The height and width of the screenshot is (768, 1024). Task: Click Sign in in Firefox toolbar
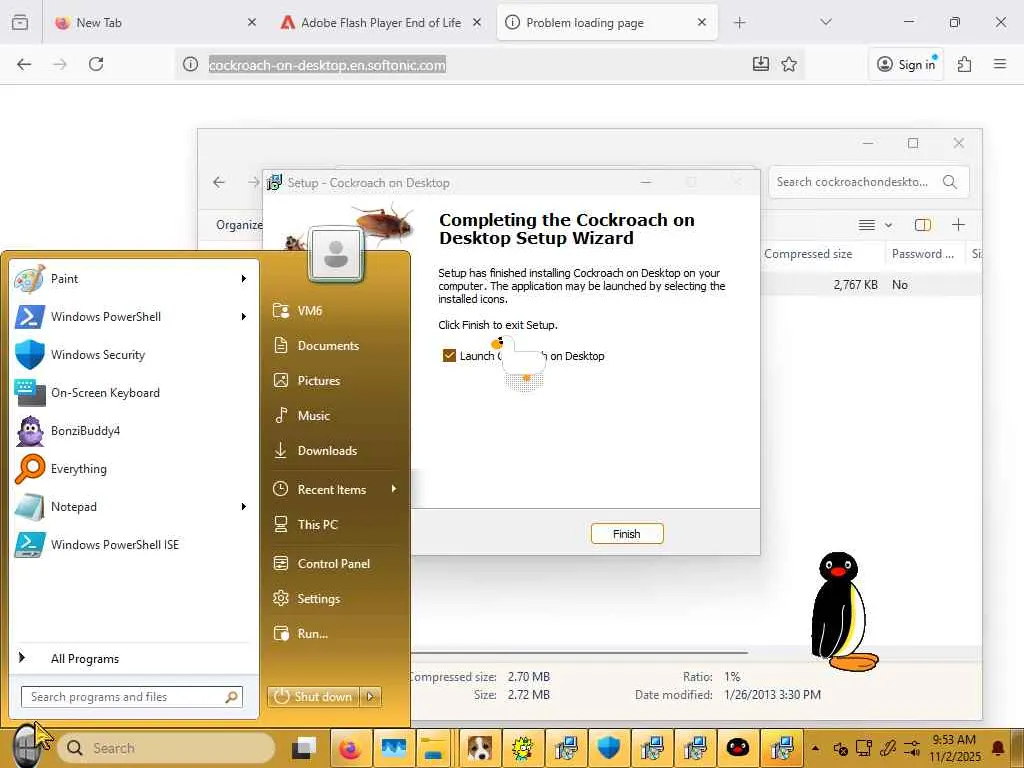(x=906, y=64)
